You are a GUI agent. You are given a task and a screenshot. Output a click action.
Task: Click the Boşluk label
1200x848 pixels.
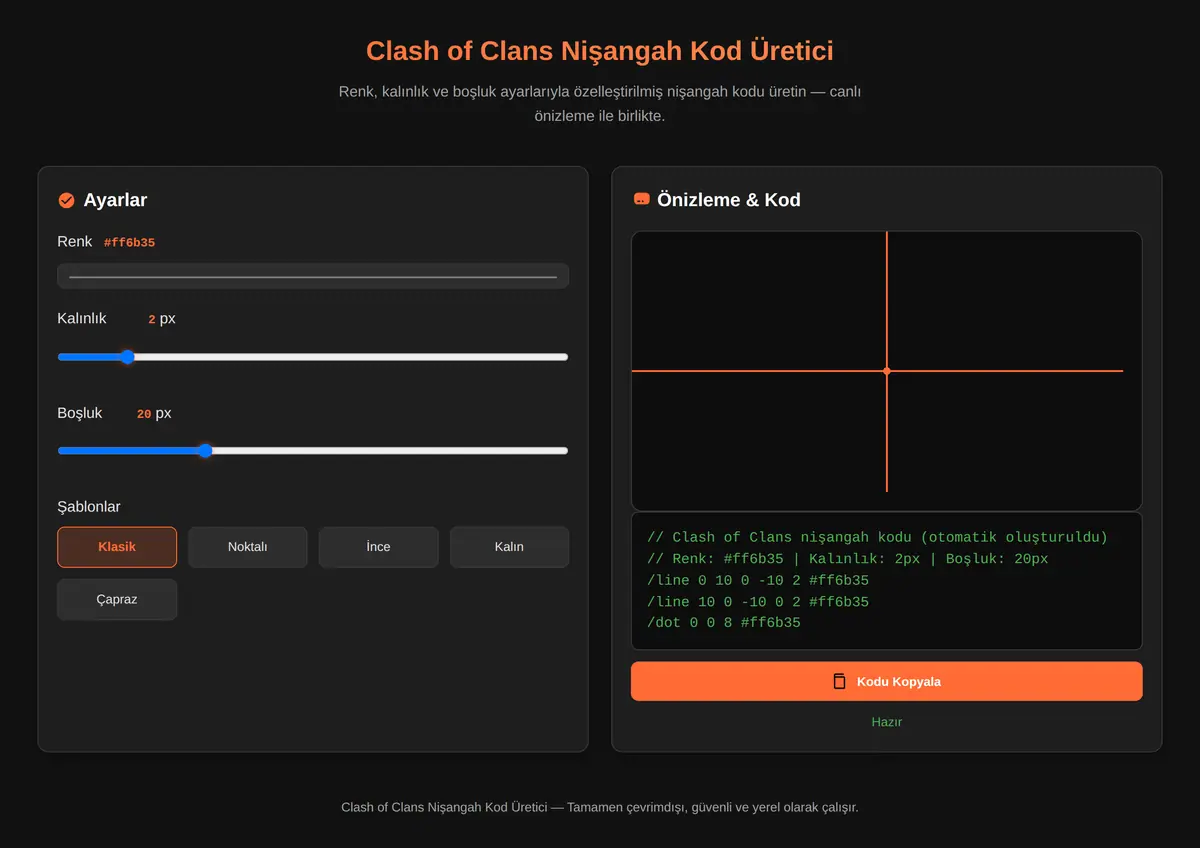pyautogui.click(x=80, y=413)
